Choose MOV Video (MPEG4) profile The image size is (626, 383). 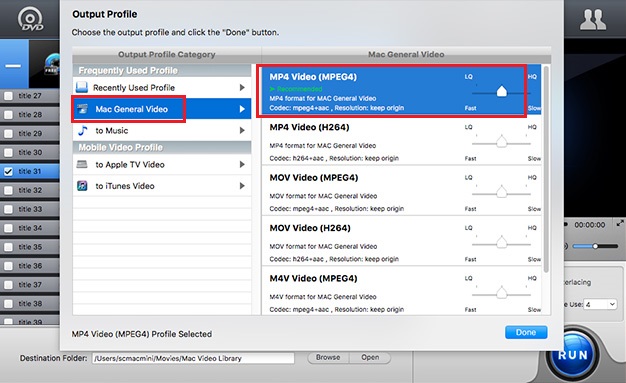tap(401, 191)
